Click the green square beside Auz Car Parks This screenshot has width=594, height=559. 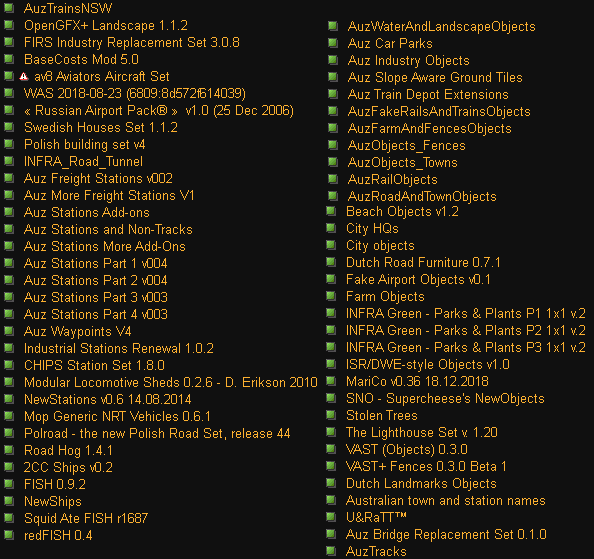tap(333, 43)
